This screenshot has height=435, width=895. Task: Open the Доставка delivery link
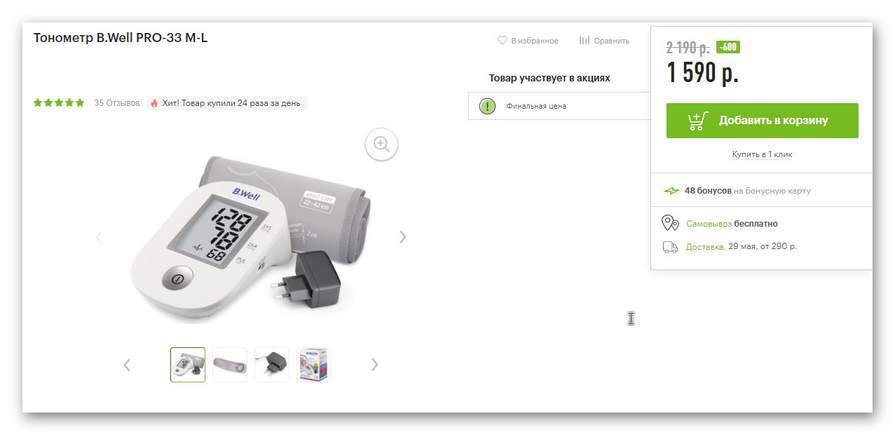click(x=705, y=247)
